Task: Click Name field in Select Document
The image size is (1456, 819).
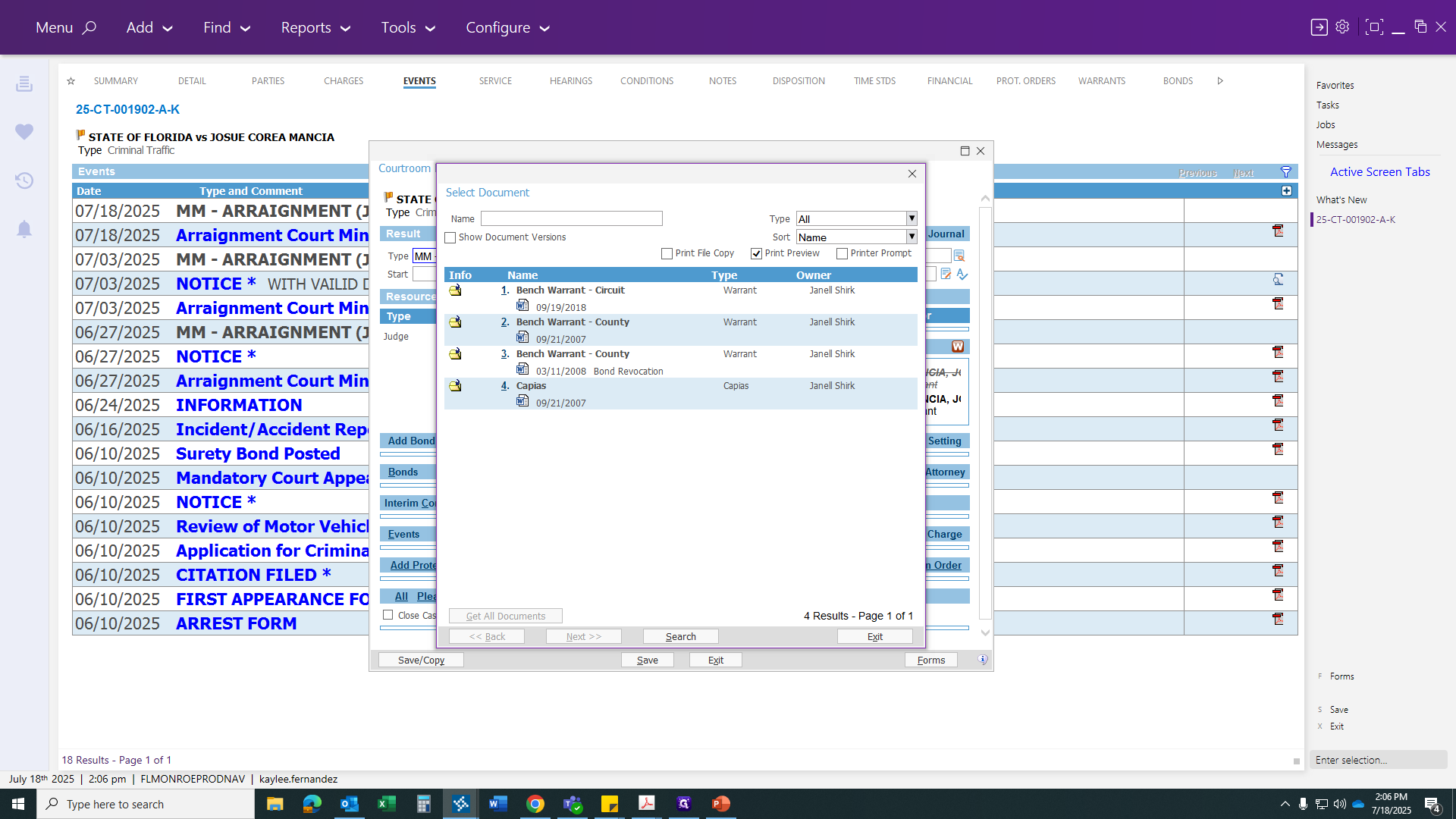Action: tap(571, 218)
